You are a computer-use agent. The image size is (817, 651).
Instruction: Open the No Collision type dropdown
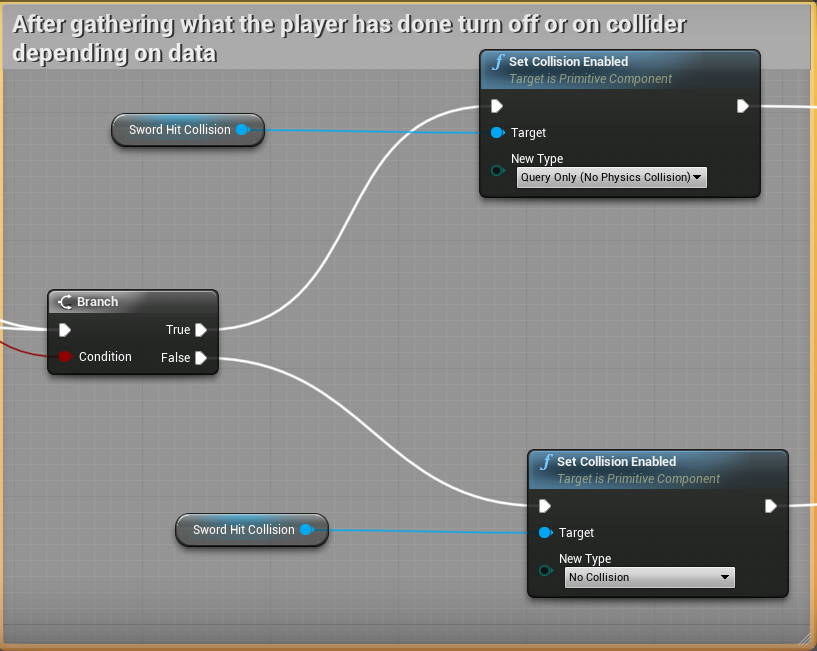coord(650,578)
